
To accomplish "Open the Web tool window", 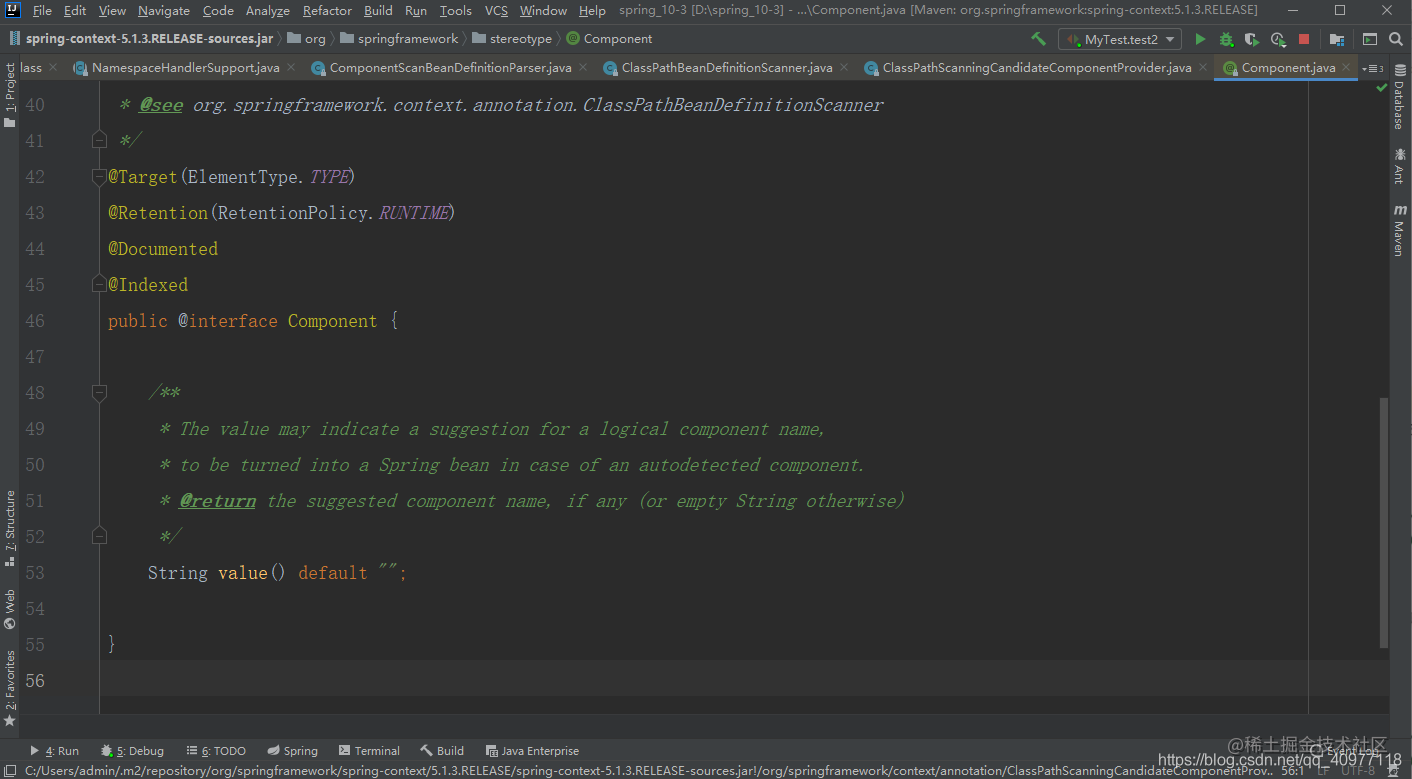I will coord(10,609).
